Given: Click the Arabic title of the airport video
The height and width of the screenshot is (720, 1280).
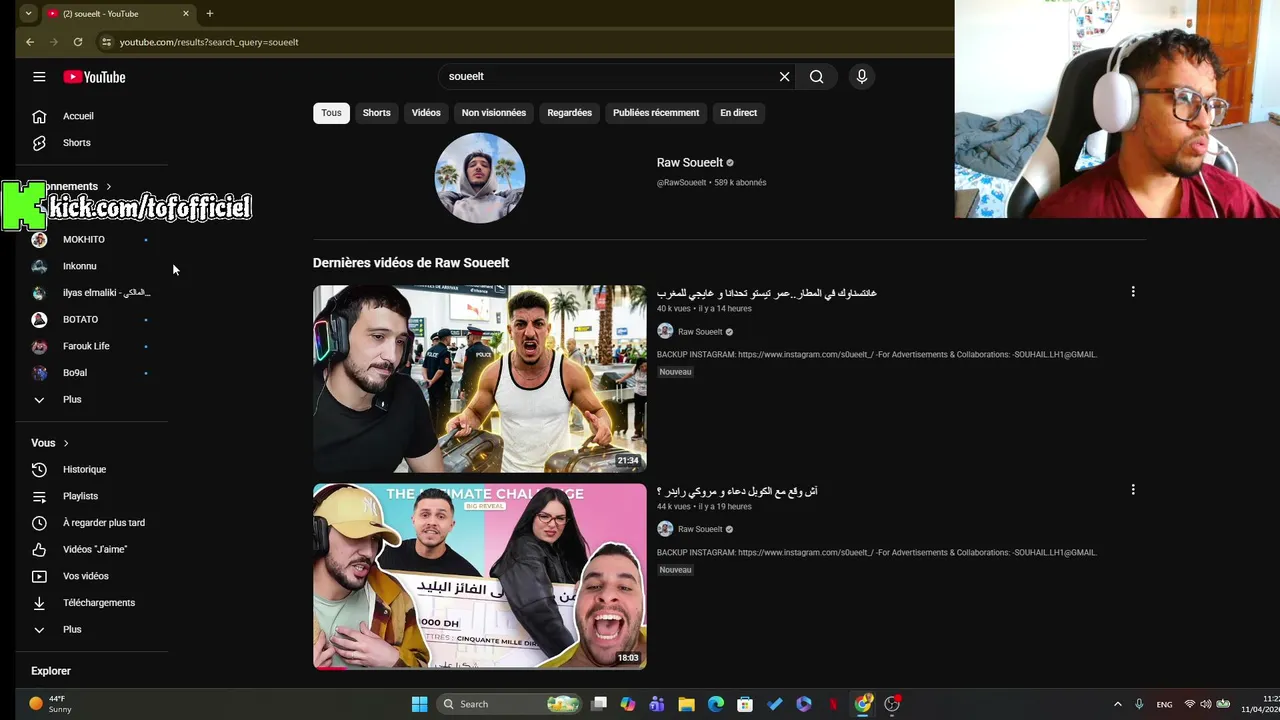Looking at the screenshot, I should pos(767,293).
